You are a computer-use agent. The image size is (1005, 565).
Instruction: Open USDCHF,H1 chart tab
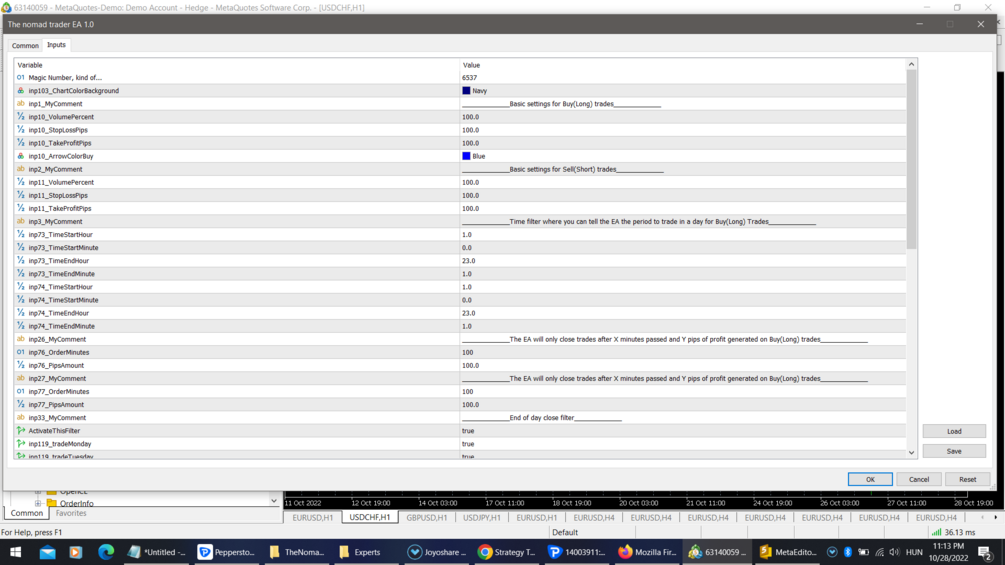click(370, 517)
